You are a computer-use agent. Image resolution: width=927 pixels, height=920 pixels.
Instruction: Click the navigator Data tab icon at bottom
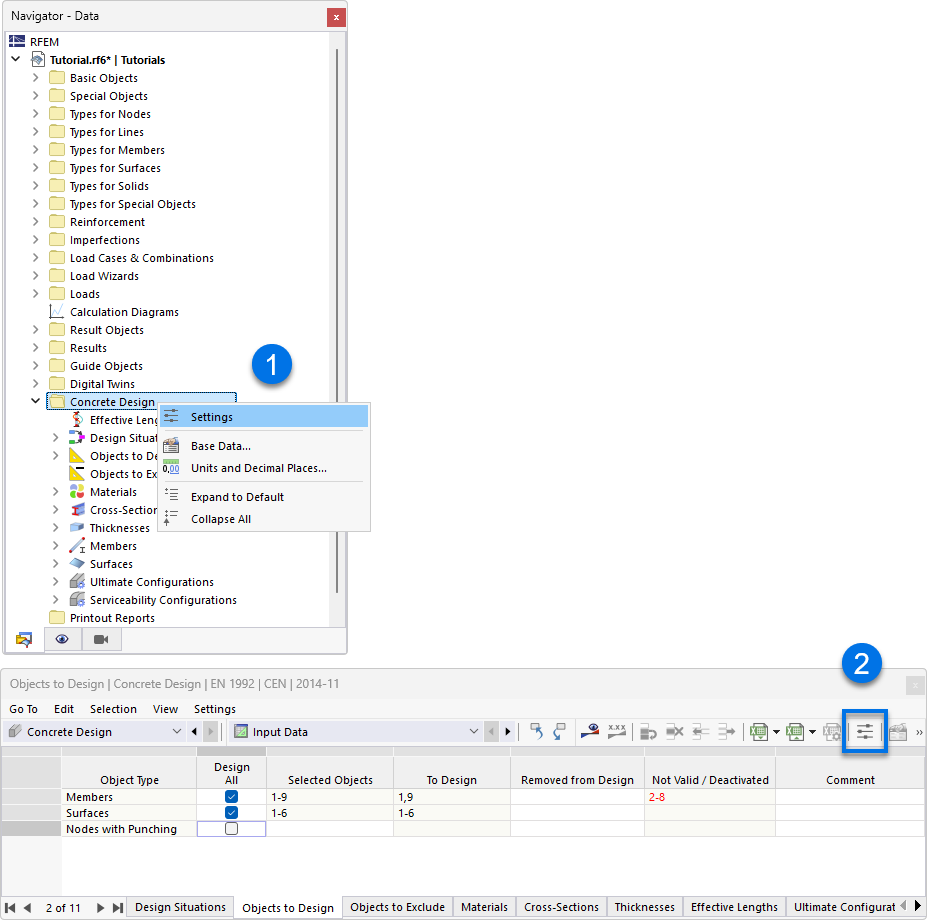click(24, 639)
